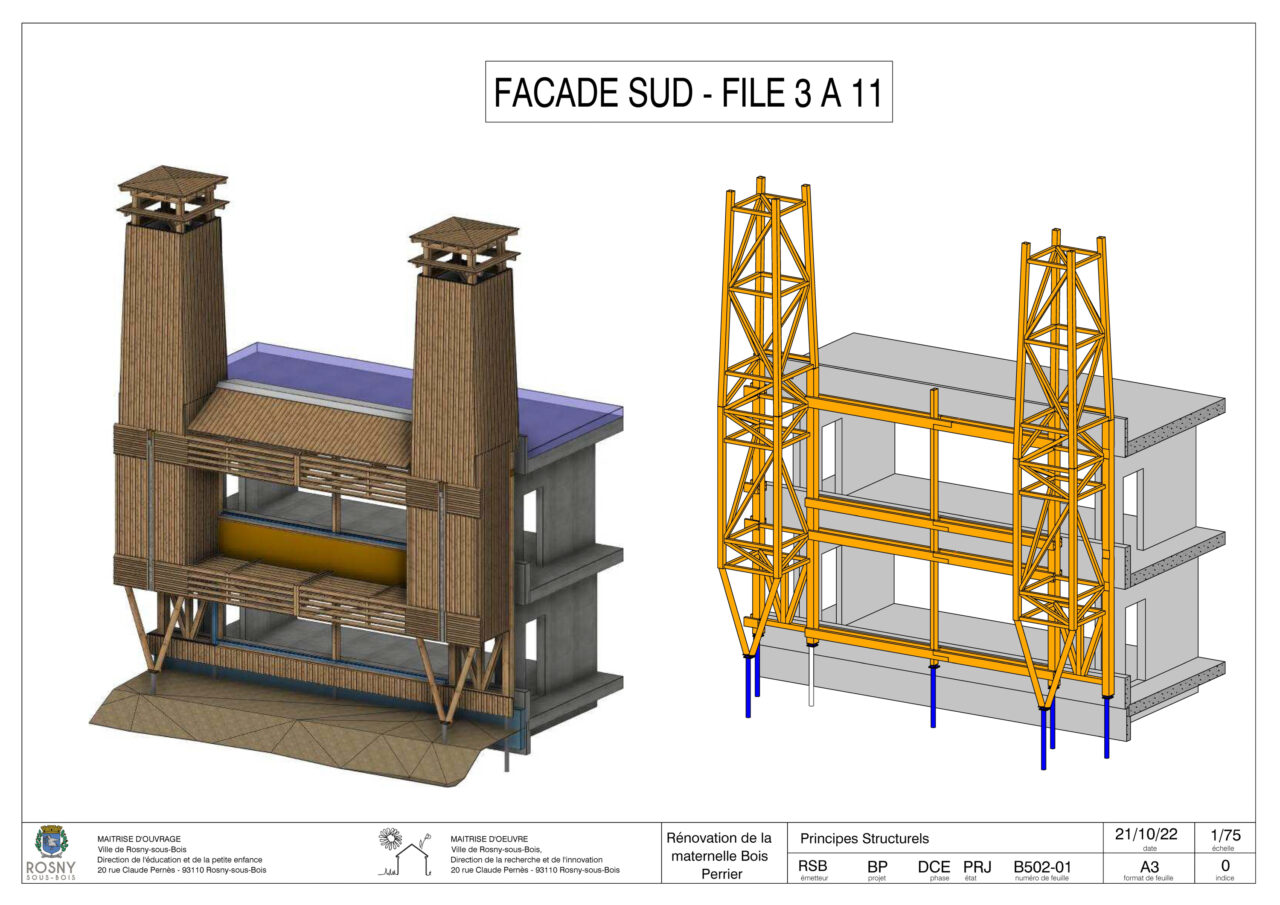The height and width of the screenshot is (905, 1280).
Task: Click the DCE phase code
Action: pyautogui.click(x=933, y=866)
